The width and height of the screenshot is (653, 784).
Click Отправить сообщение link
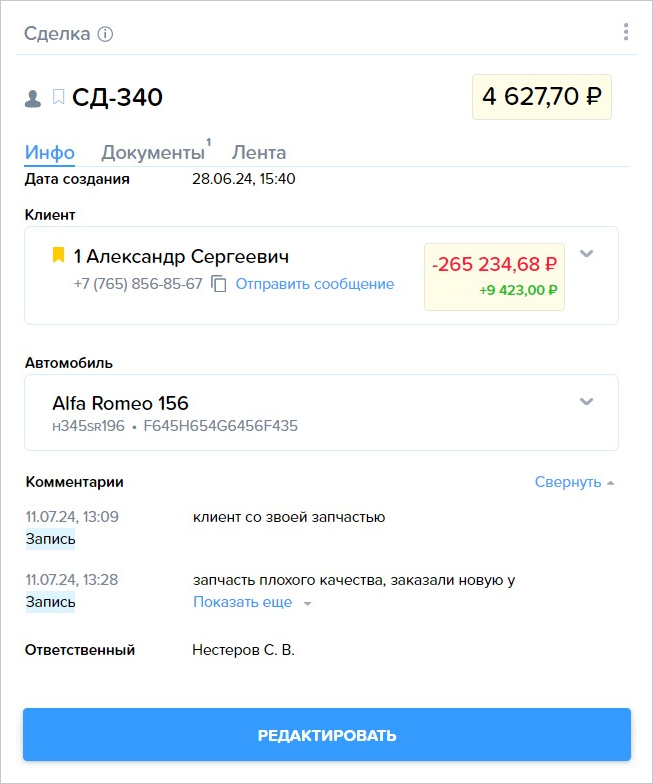click(x=314, y=284)
